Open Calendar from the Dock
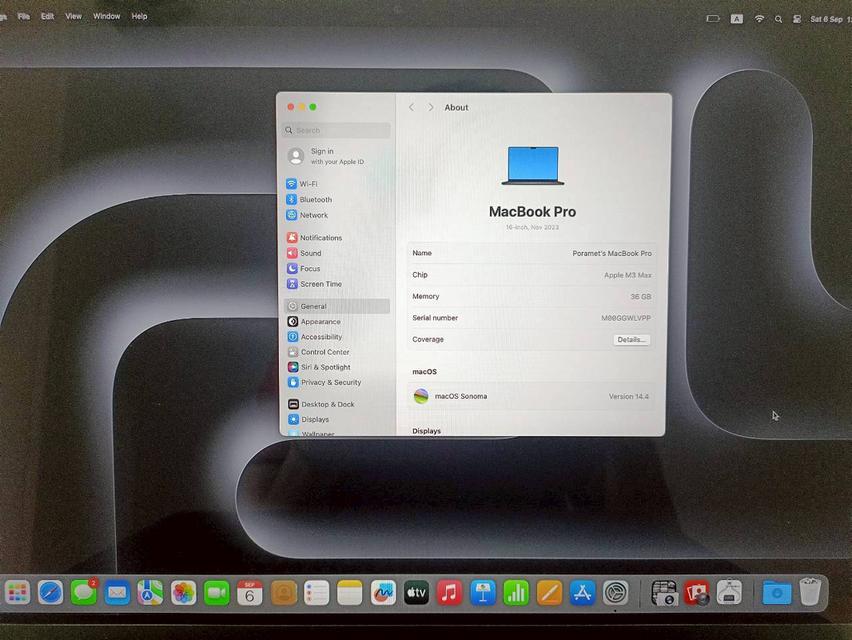Image resolution: width=852 pixels, height=640 pixels. (250, 593)
